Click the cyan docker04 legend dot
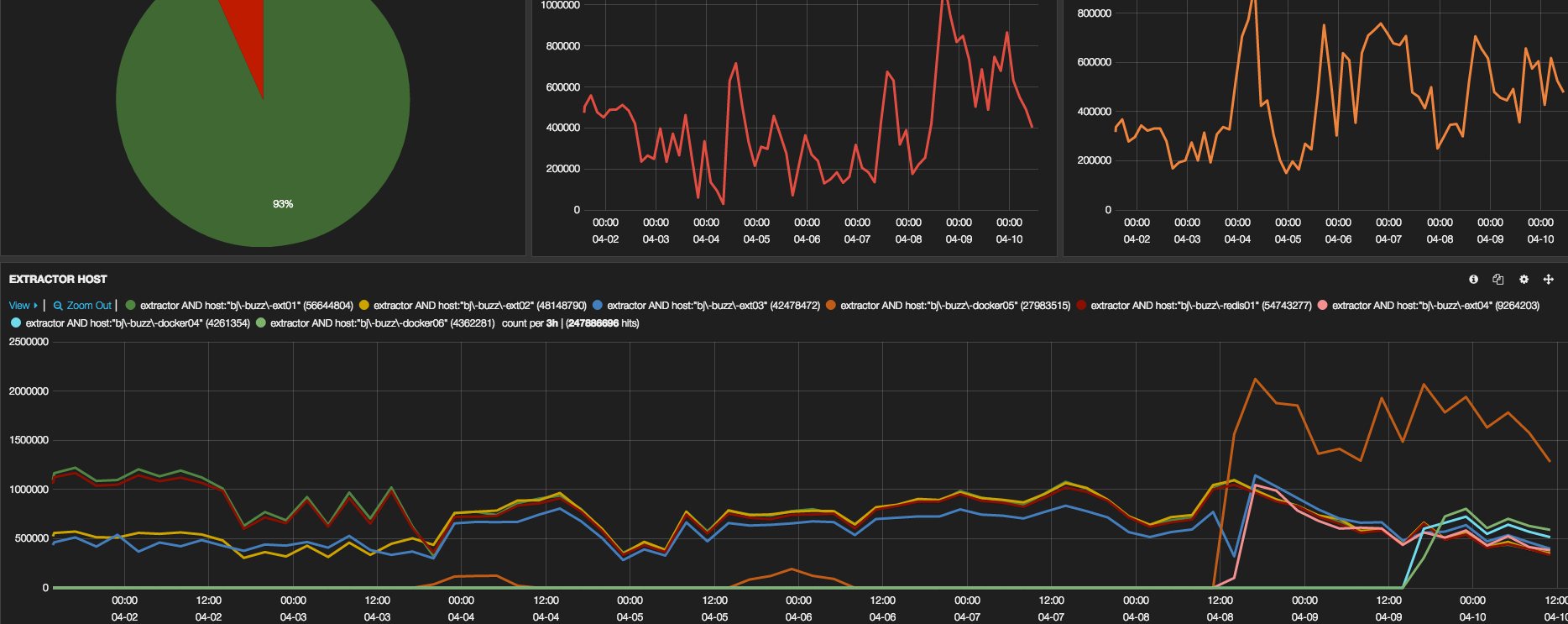Screen dimensions: 1568x624 click(16, 323)
